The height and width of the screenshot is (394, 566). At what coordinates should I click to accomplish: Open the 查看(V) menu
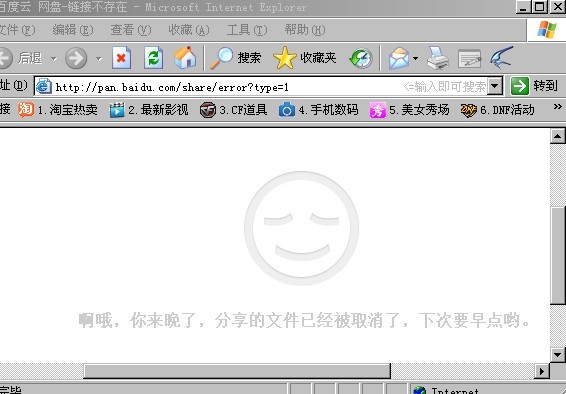131,30
